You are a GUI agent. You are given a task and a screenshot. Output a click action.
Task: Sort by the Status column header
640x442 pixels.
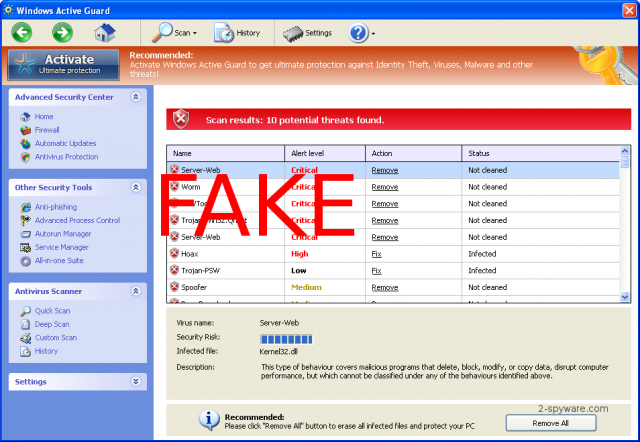pyautogui.click(x=541, y=153)
